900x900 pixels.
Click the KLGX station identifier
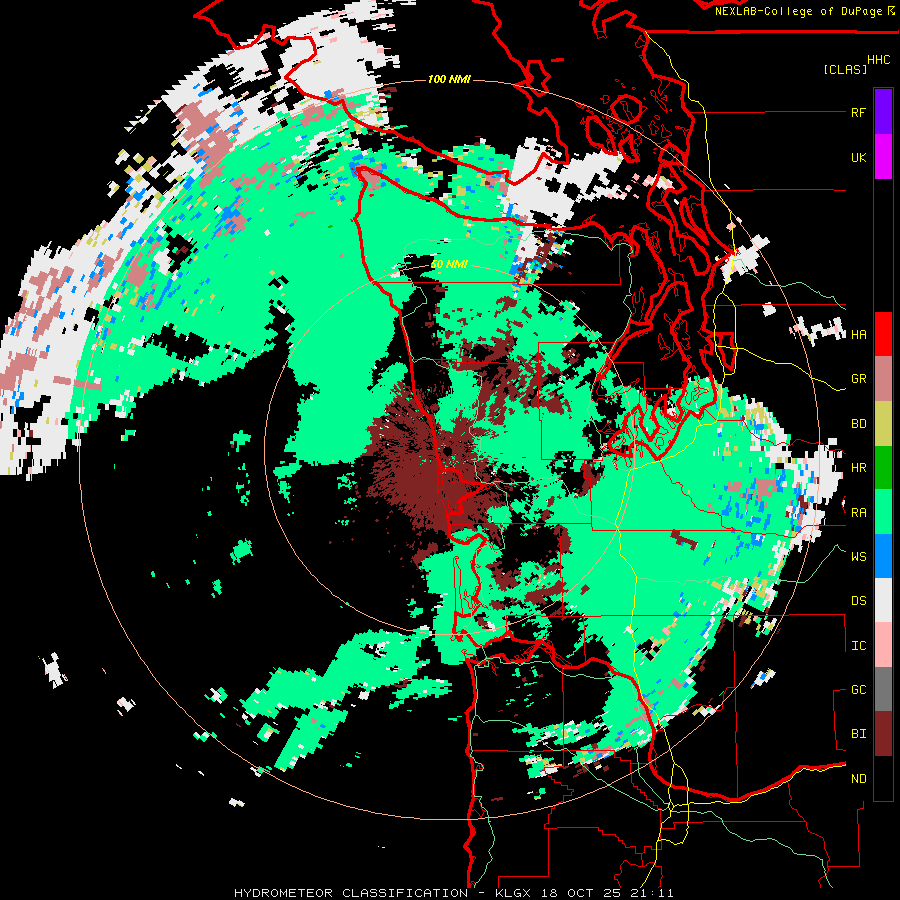pyautogui.click(x=514, y=893)
